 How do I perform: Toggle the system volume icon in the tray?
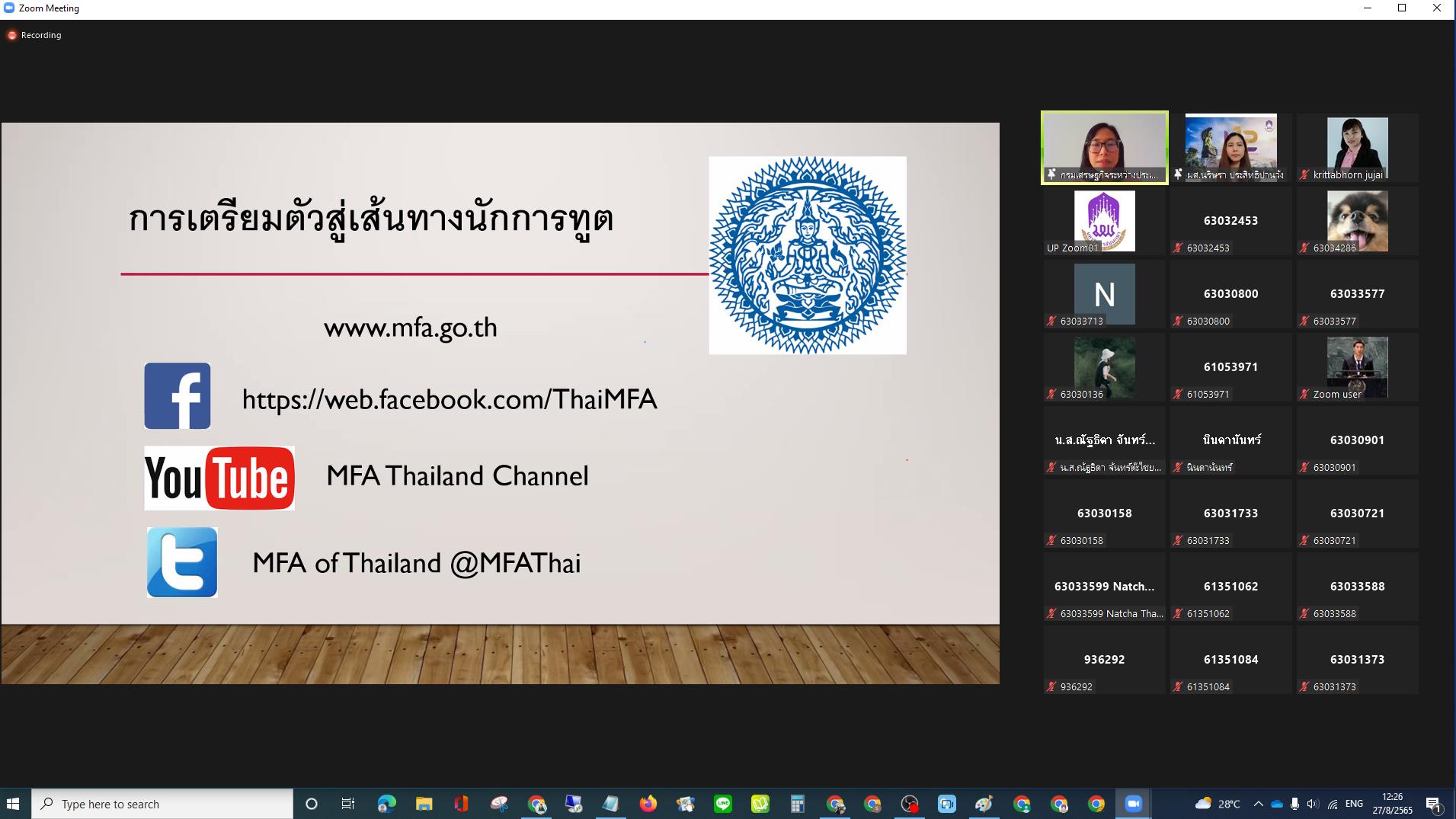(1312, 804)
